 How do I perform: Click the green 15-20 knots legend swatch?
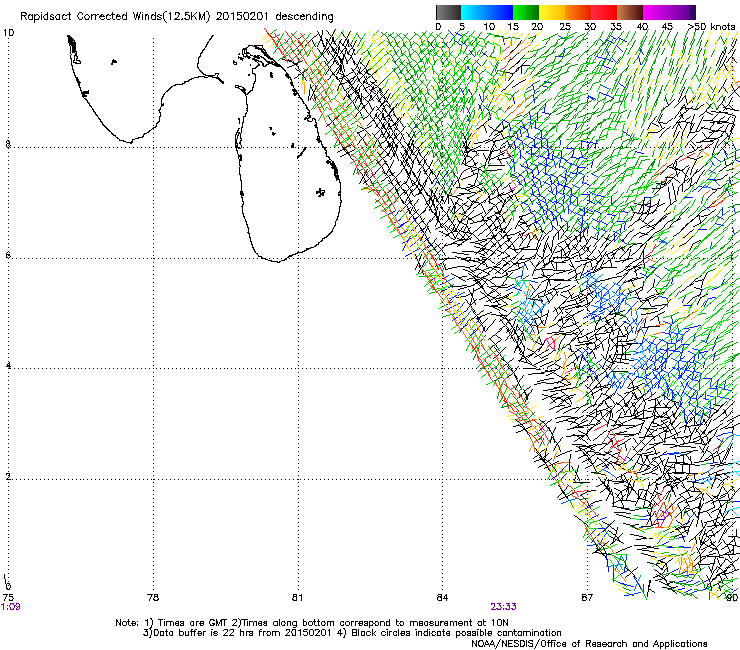[526, 12]
